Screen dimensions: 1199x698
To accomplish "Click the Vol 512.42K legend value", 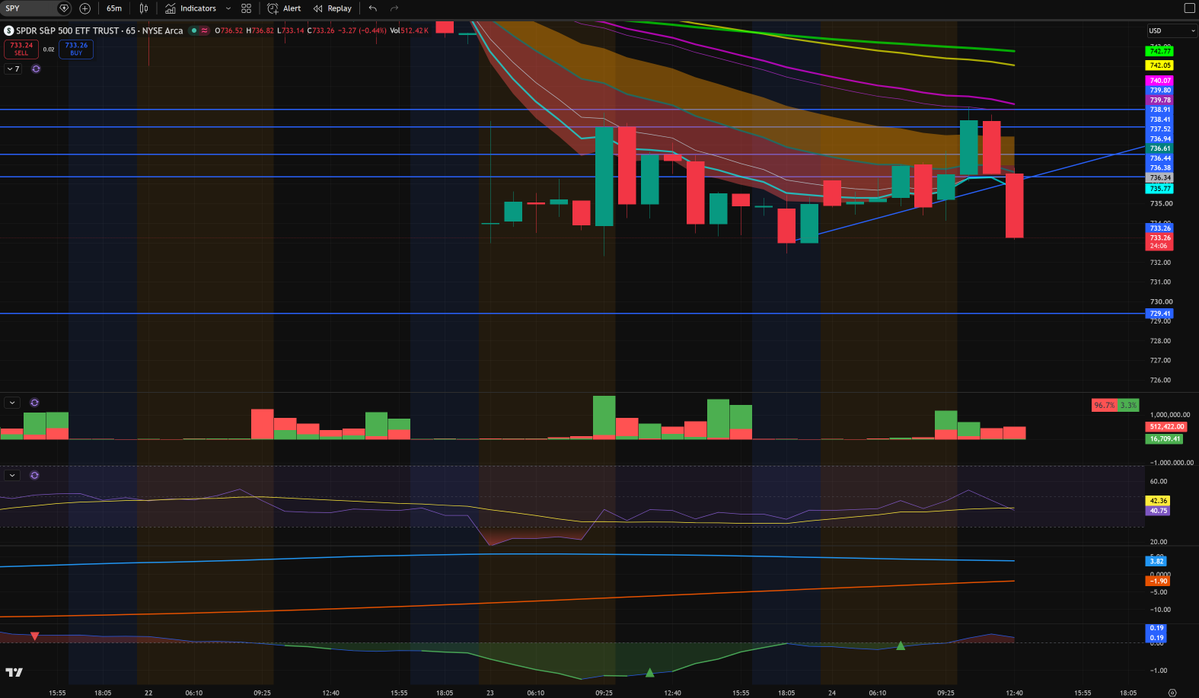I will click(410, 31).
